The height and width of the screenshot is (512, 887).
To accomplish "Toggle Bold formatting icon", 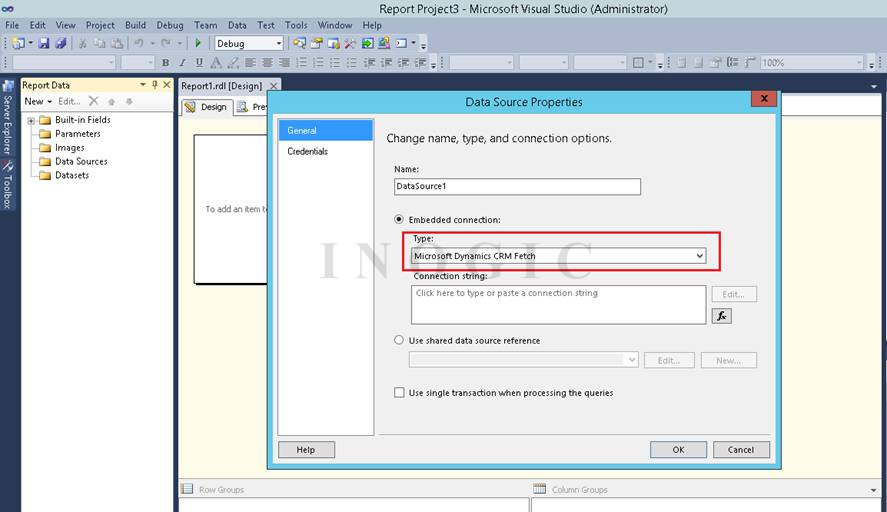I will [165, 63].
